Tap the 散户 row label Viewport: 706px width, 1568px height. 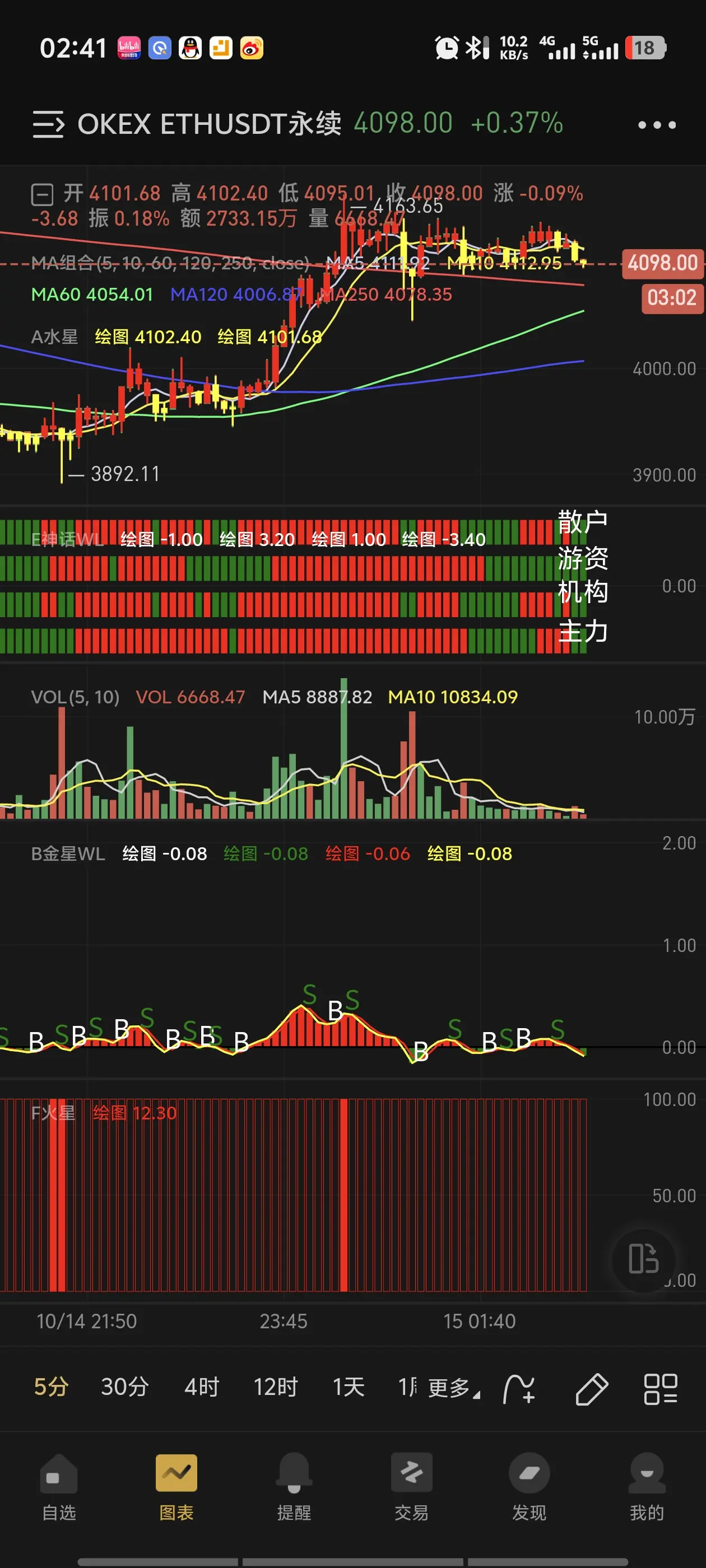[583, 522]
